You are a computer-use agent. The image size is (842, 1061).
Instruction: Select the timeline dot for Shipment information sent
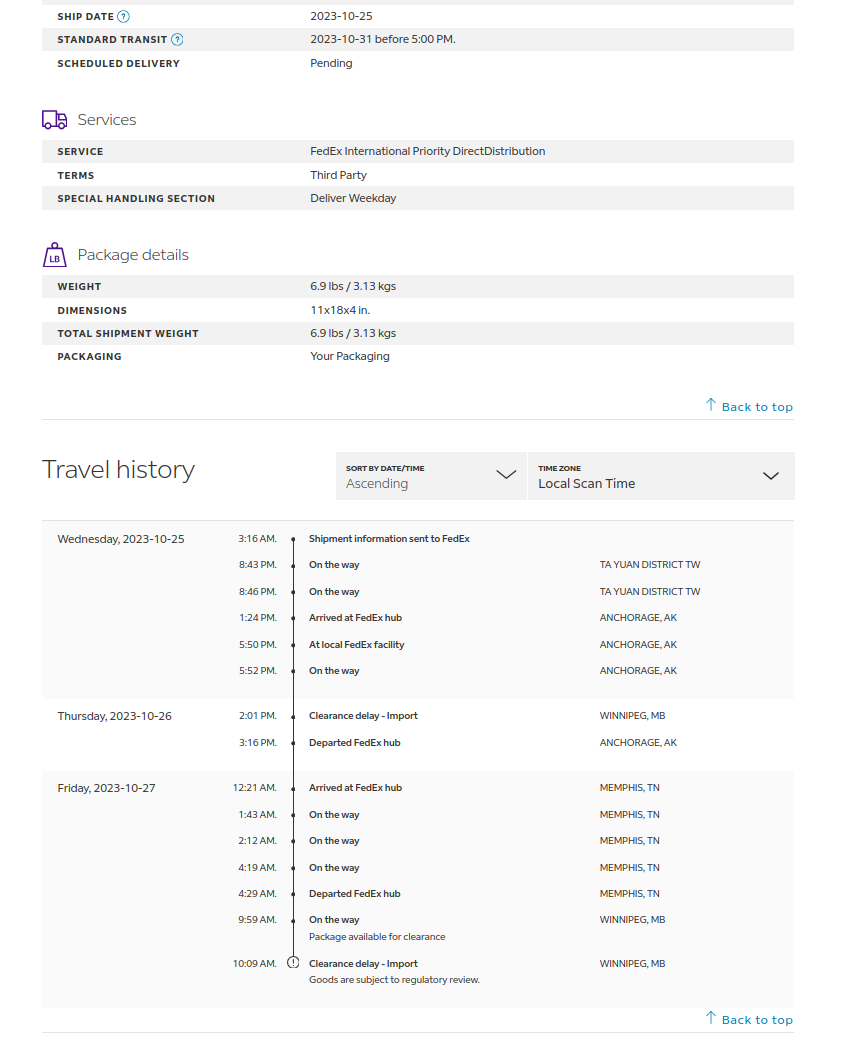coord(293,539)
